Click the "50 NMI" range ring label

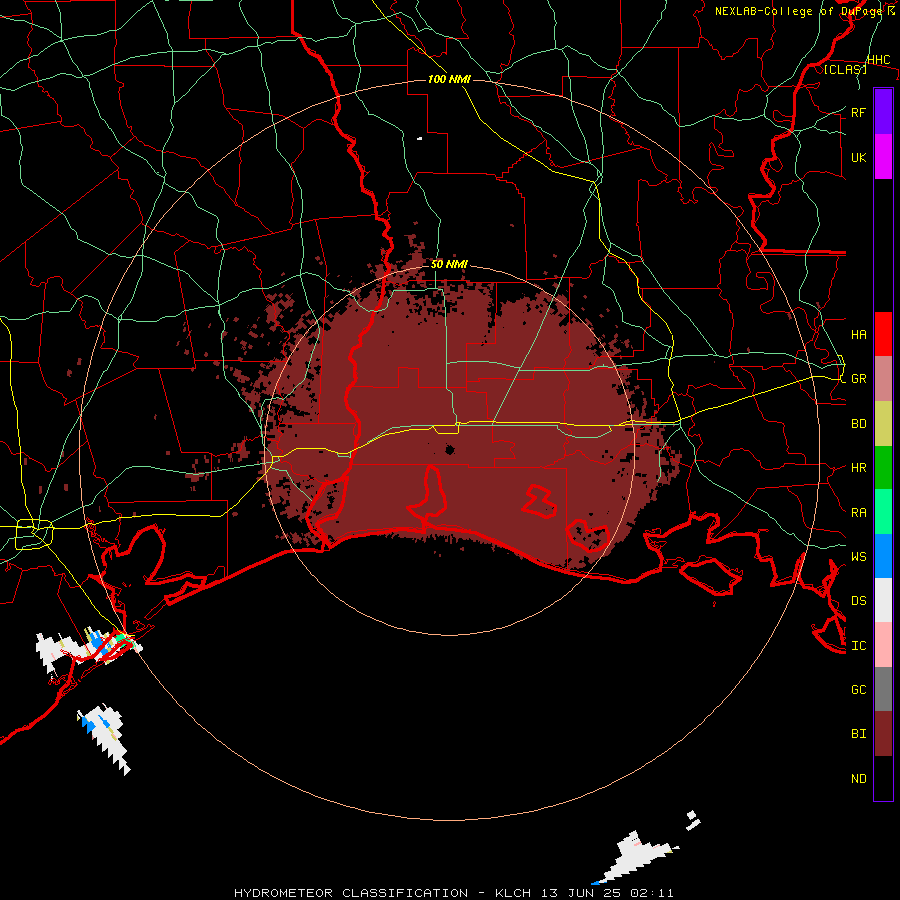[449, 264]
